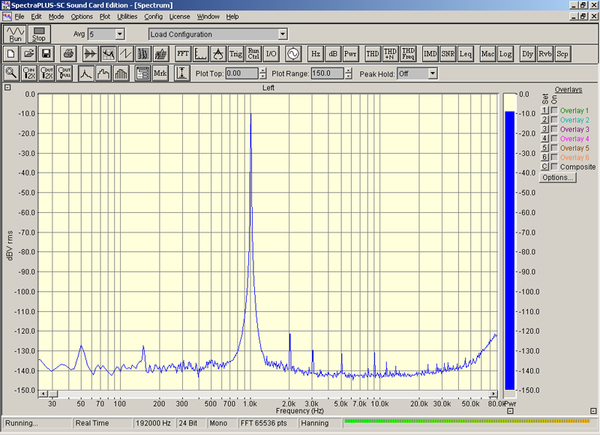Save using the floppy disk icon

pos(46,54)
